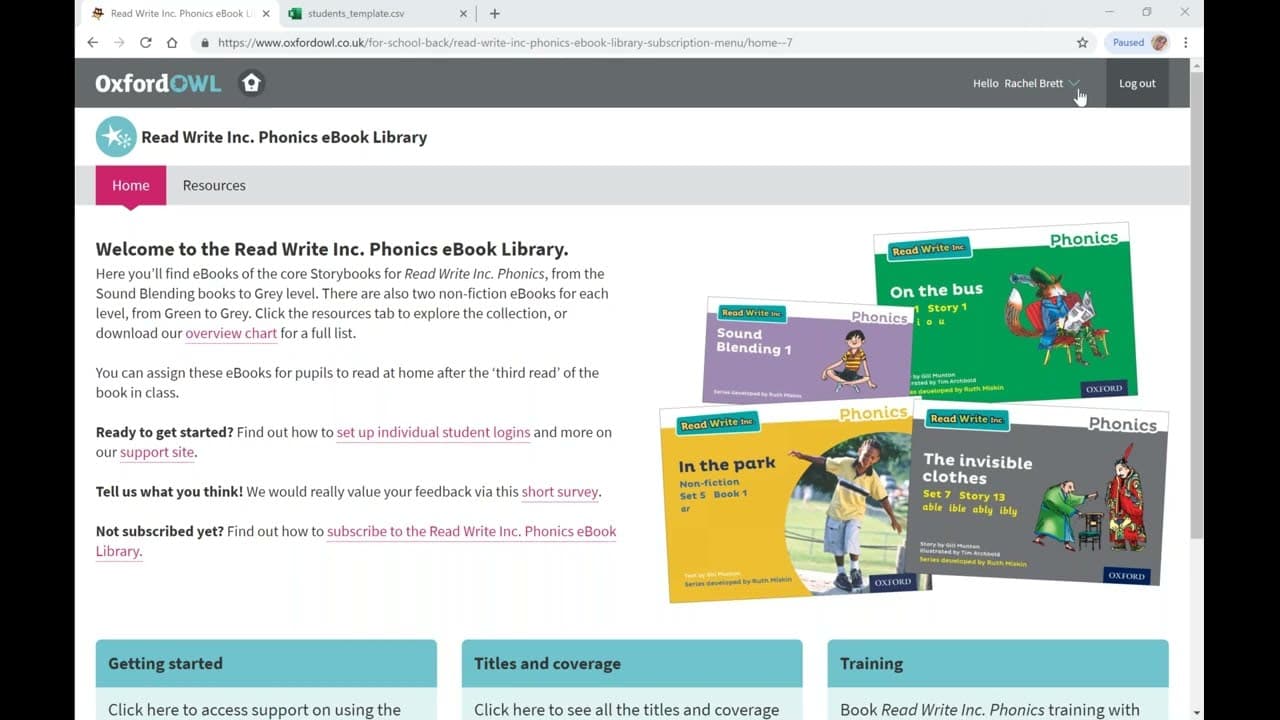The width and height of the screenshot is (1280, 720).
Task: Close the students_template.csv tab
Action: (x=463, y=14)
